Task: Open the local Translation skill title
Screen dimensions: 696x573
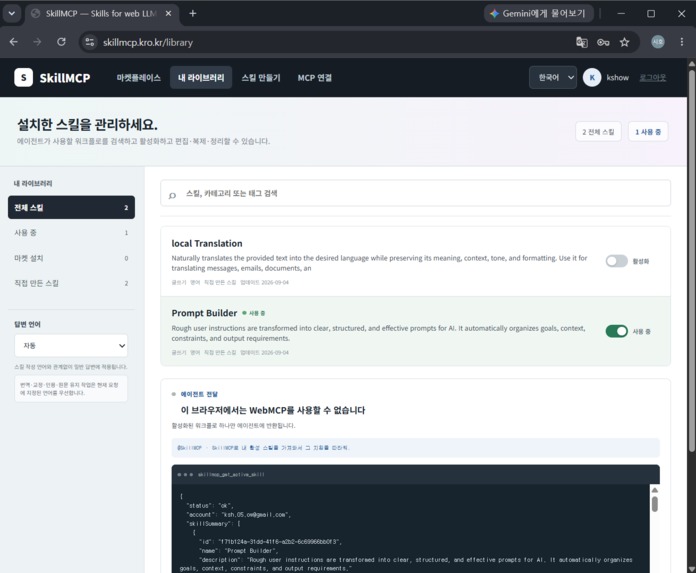Action: tap(207, 243)
